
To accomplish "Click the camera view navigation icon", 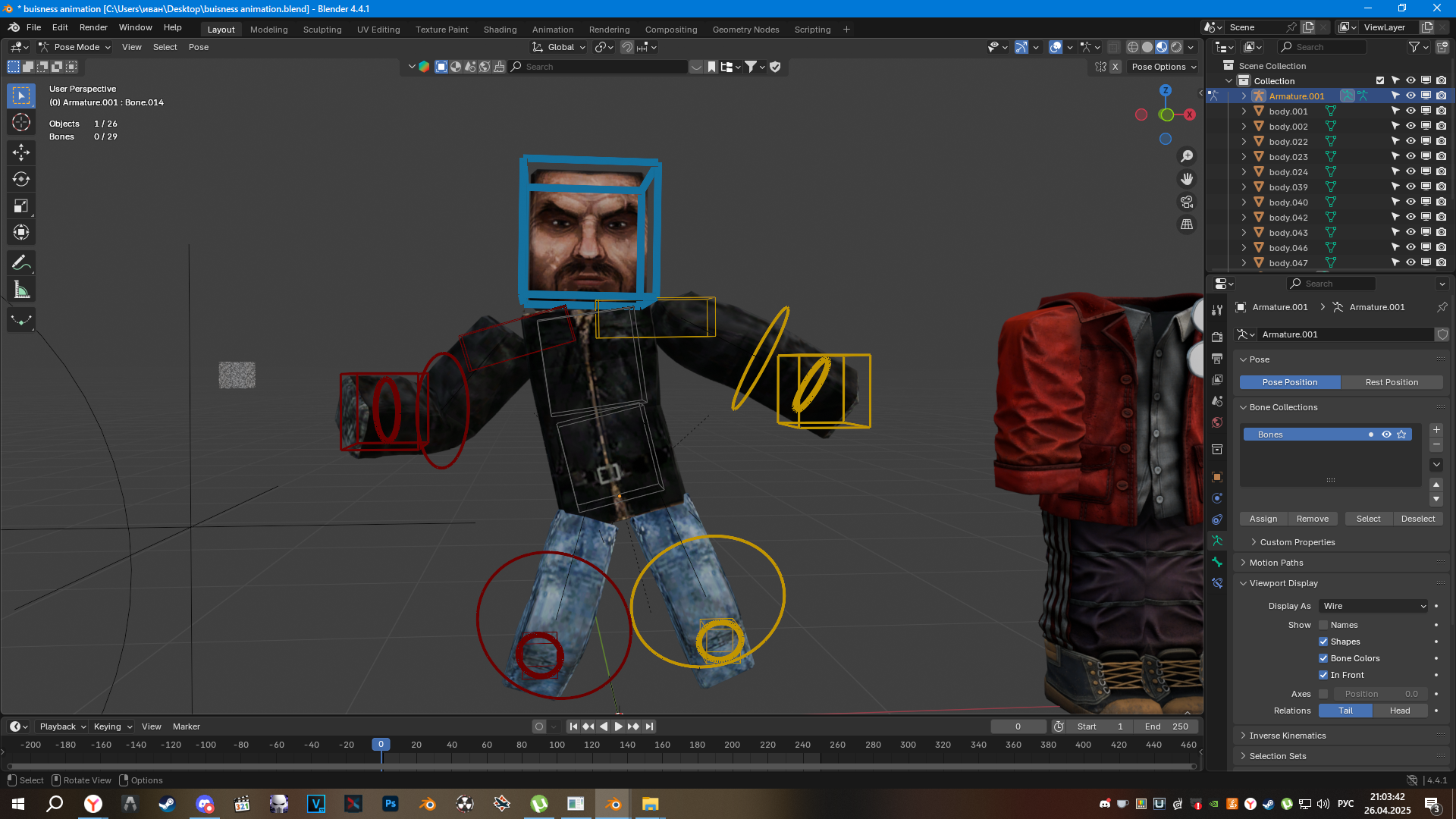I will tap(1187, 202).
